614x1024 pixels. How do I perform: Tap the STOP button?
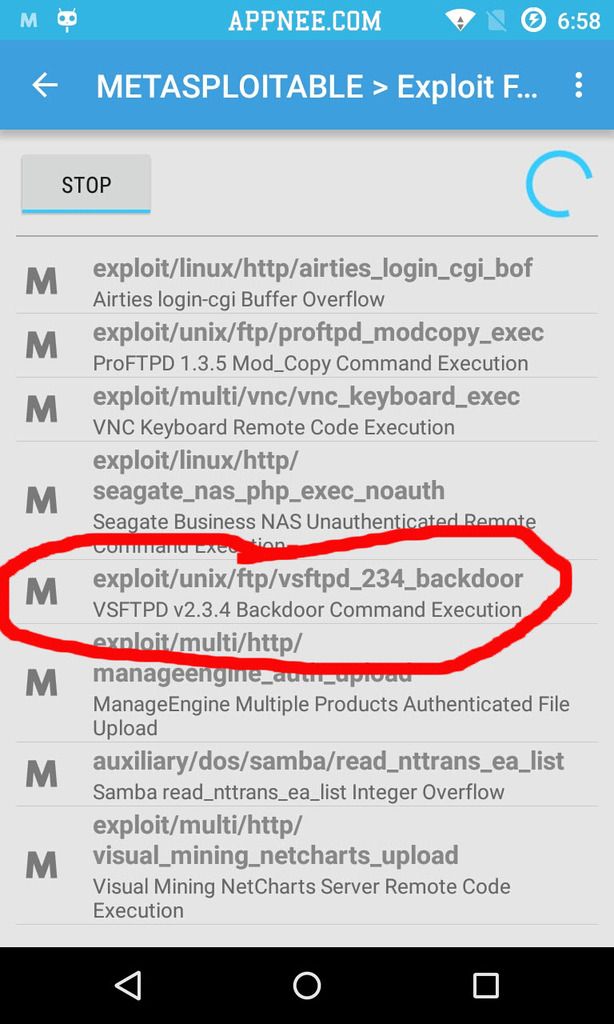[x=86, y=184]
